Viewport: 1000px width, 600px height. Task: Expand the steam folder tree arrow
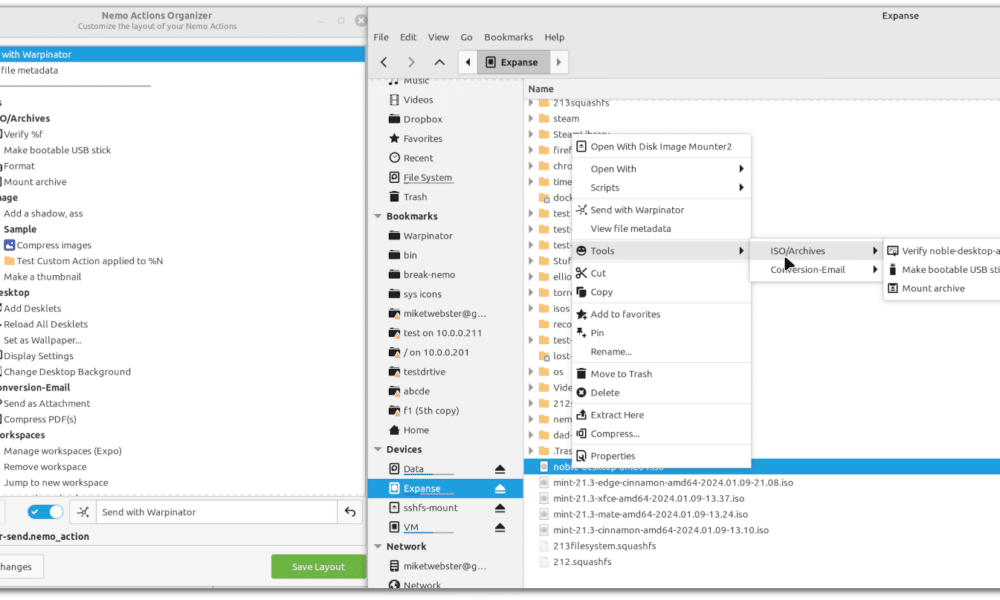point(531,118)
